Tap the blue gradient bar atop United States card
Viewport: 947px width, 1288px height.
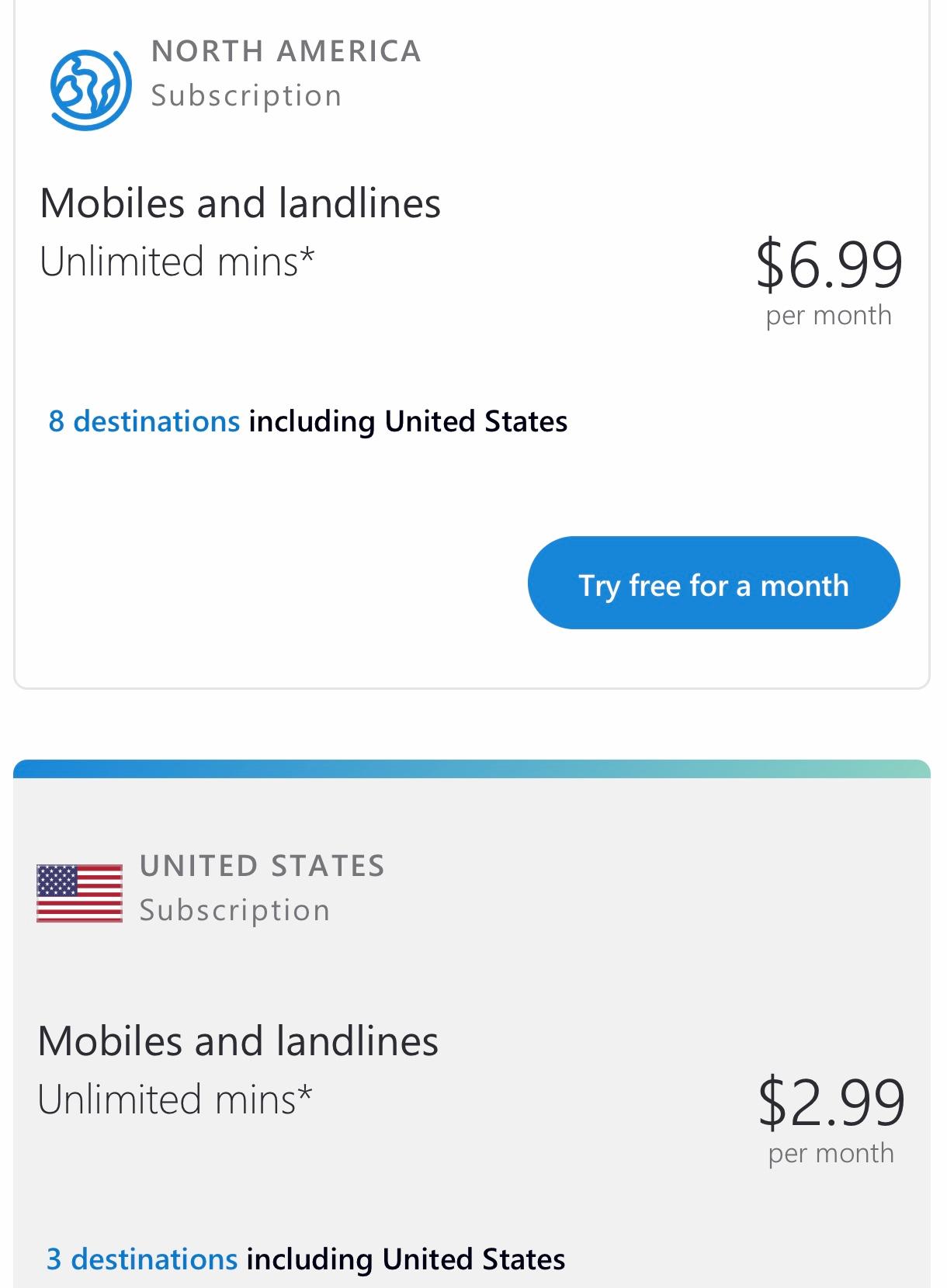click(x=472, y=769)
